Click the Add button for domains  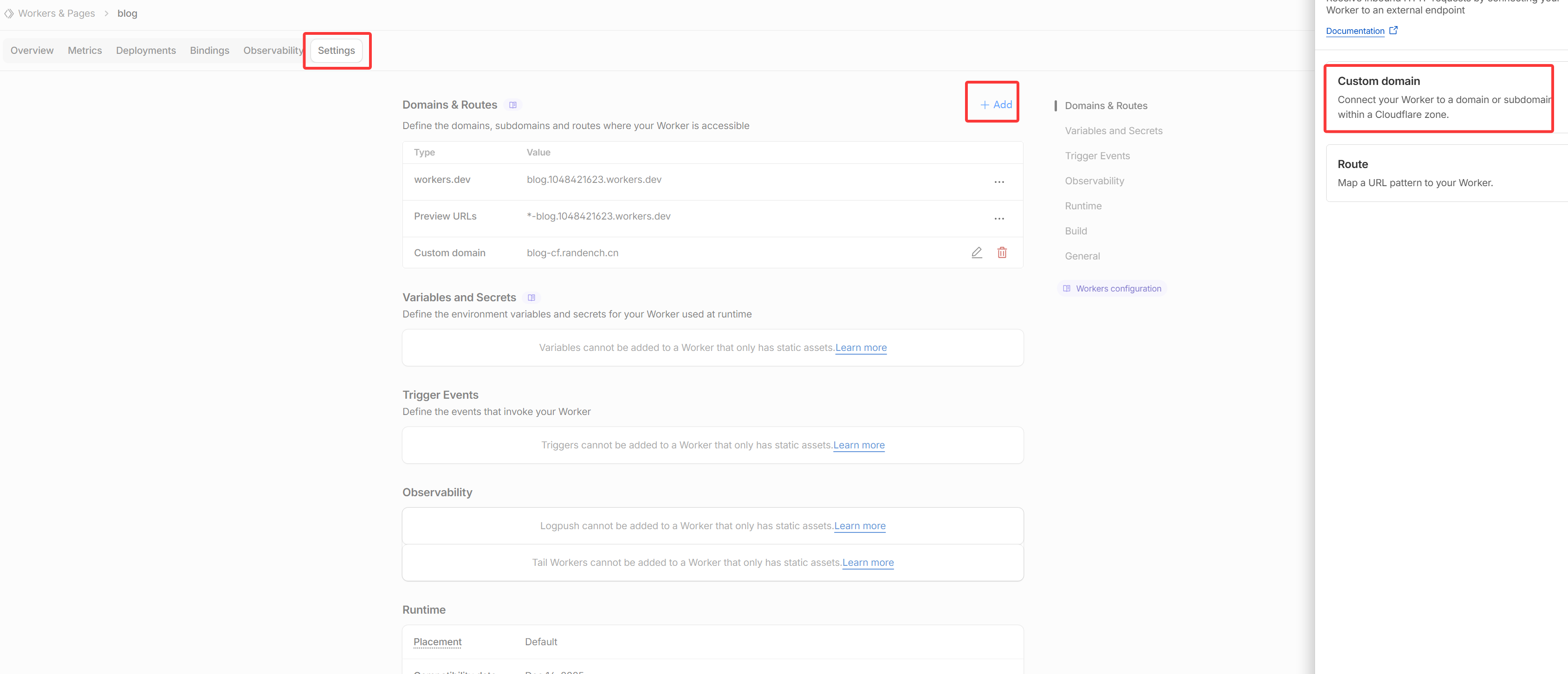click(996, 105)
